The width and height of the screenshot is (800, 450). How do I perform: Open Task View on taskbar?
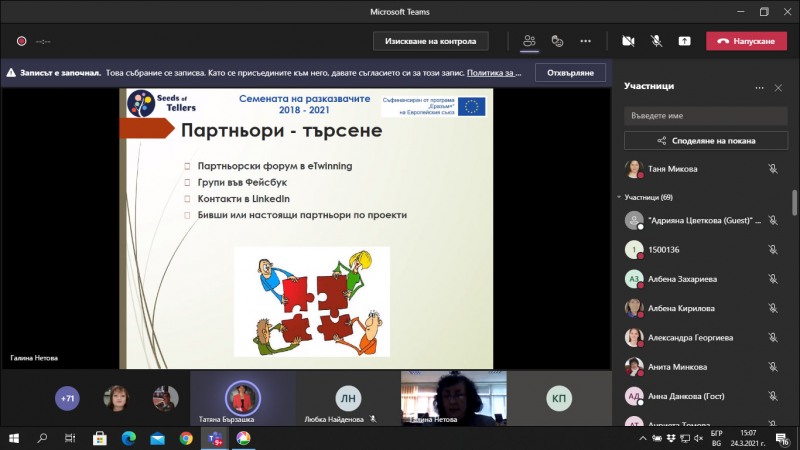coord(70,438)
